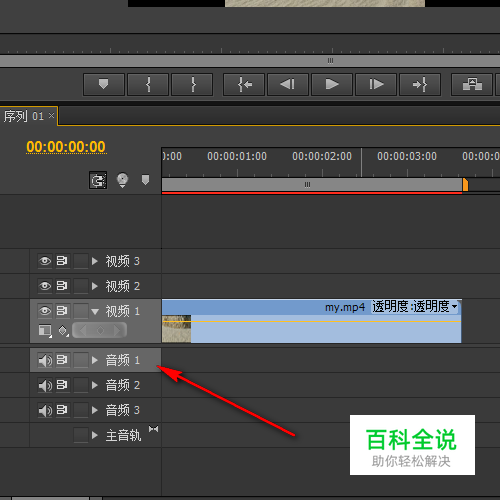This screenshot has height=500, width=500.
Task: Toggle track lock box on 视频 3
Action: coord(81,261)
